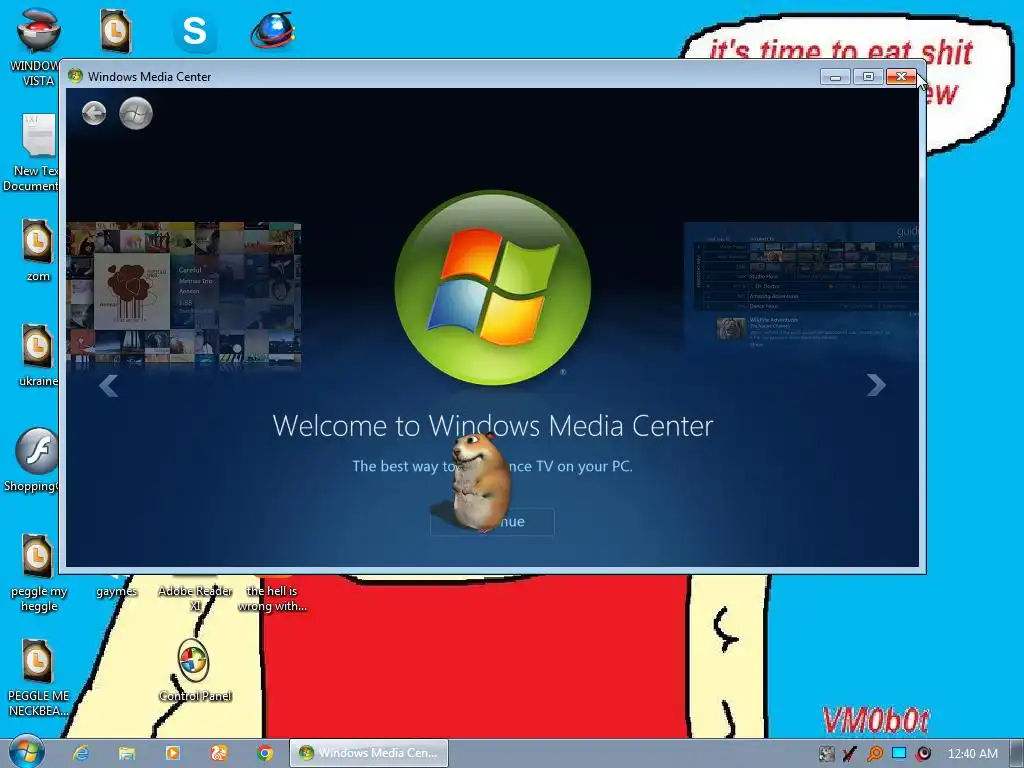Click the leftmost system tray icon
The height and width of the screenshot is (768, 1024).
(x=826, y=754)
